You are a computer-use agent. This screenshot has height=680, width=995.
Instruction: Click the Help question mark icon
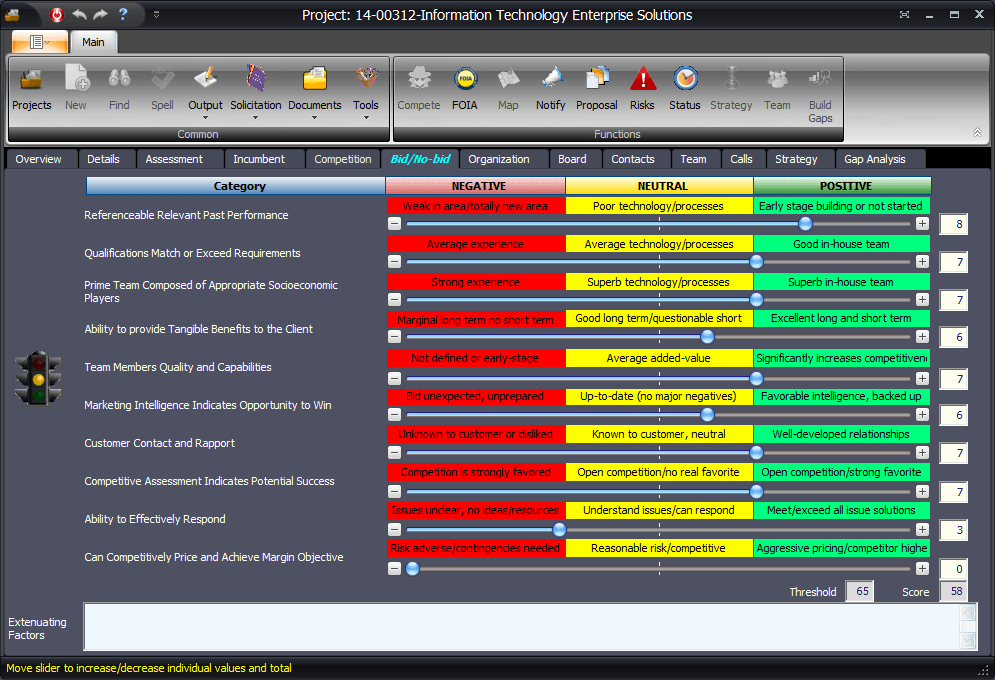click(123, 15)
